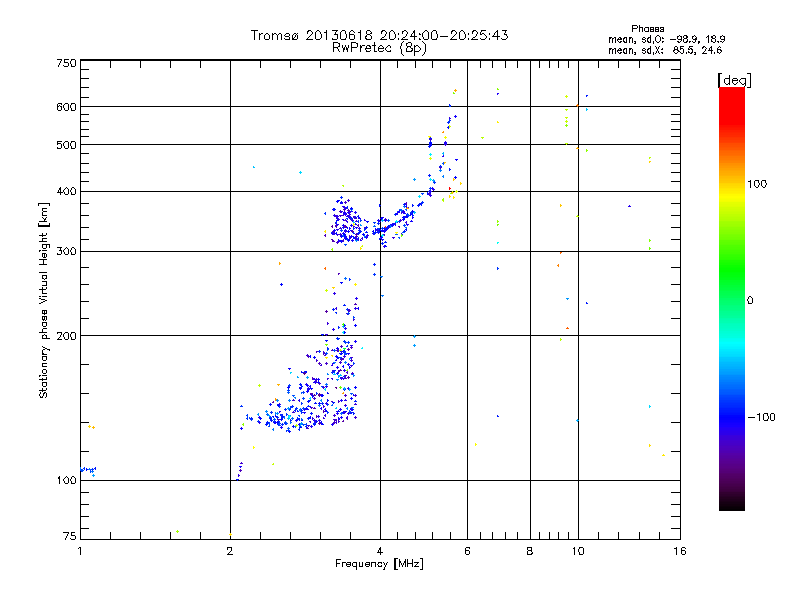Click the RwPretec (8p) subtitle
Viewport: 800px width, 600px height.
coord(379,48)
